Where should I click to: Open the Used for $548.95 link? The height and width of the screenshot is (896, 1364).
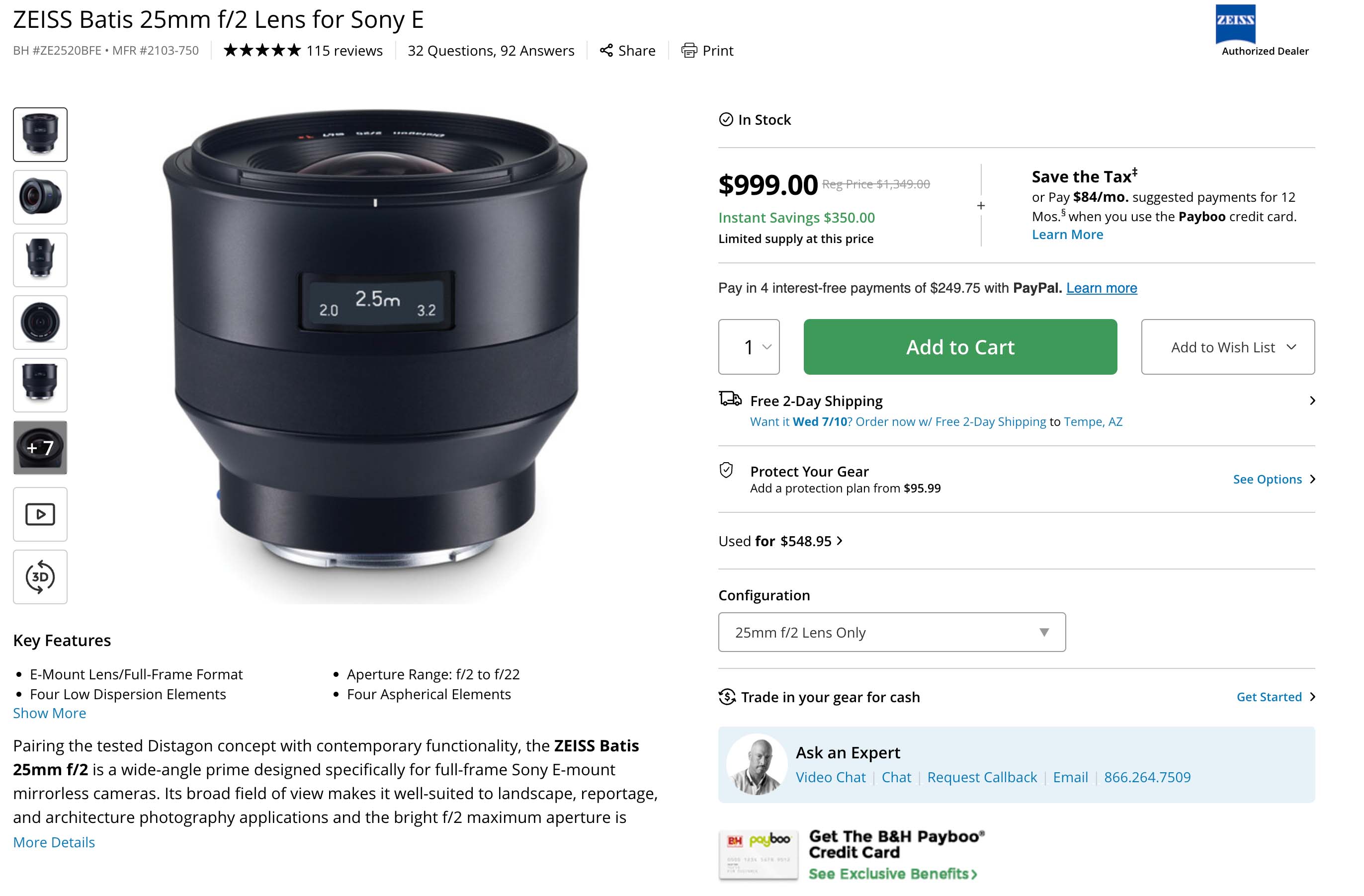pos(780,541)
